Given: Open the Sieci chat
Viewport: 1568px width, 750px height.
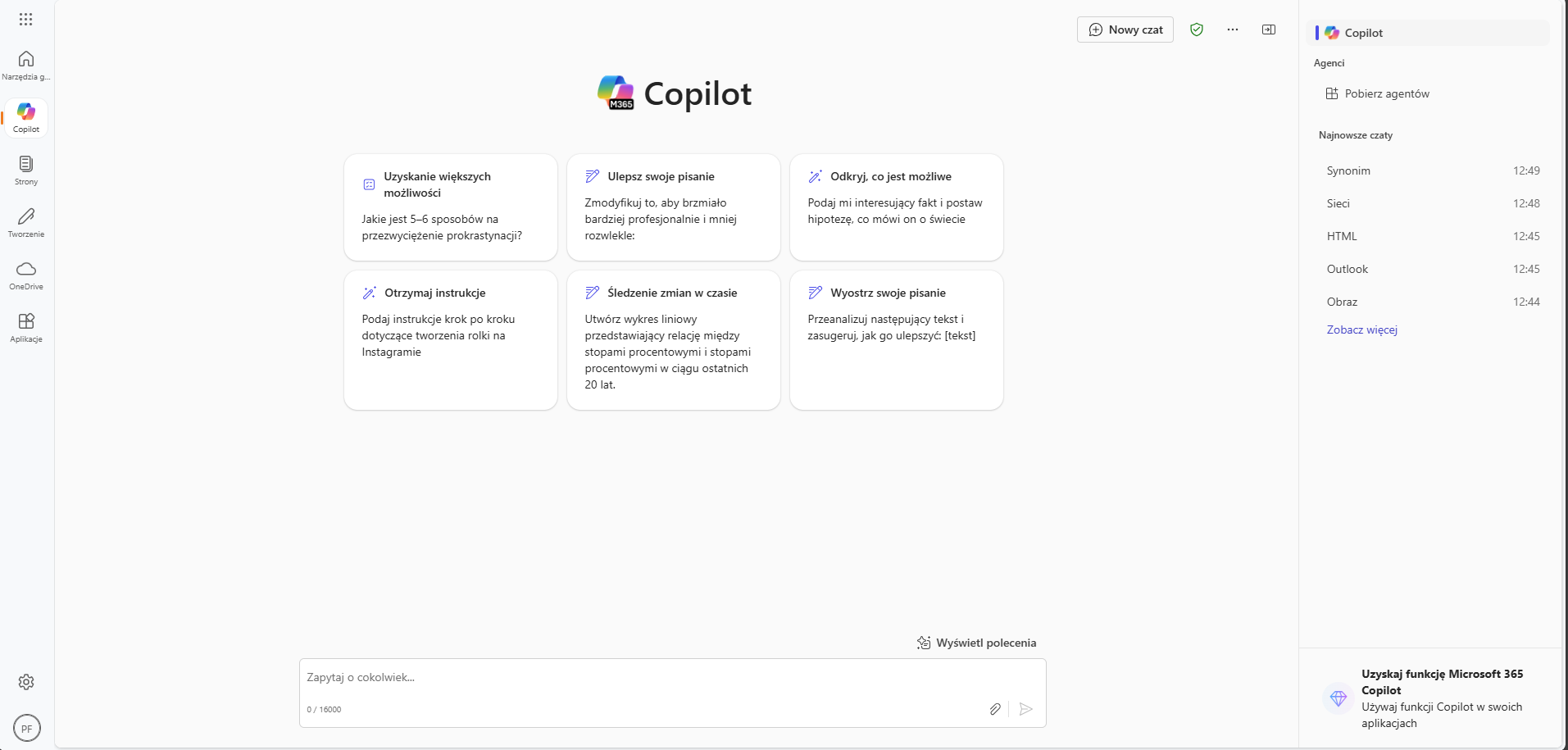Looking at the screenshot, I should 1433,203.
